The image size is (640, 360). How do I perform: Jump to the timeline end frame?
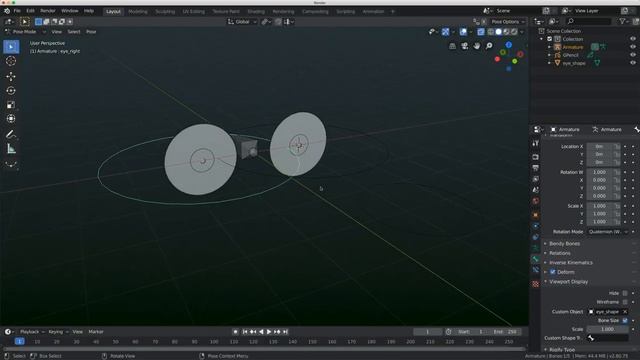[x=285, y=332]
